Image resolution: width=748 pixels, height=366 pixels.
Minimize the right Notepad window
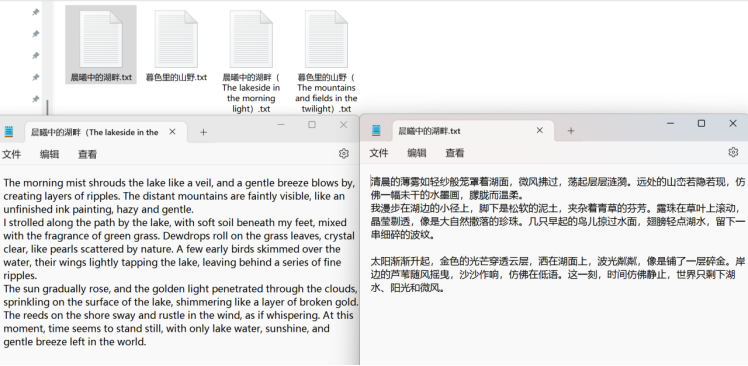(670, 123)
